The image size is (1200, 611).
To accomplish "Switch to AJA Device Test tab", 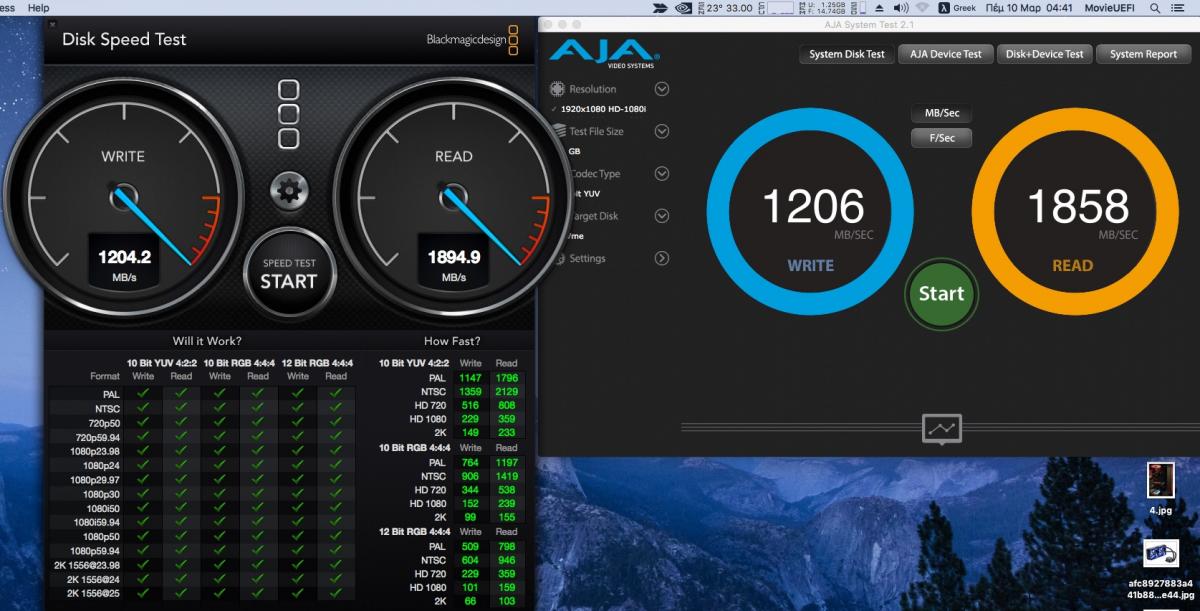I will pyautogui.click(x=945, y=54).
